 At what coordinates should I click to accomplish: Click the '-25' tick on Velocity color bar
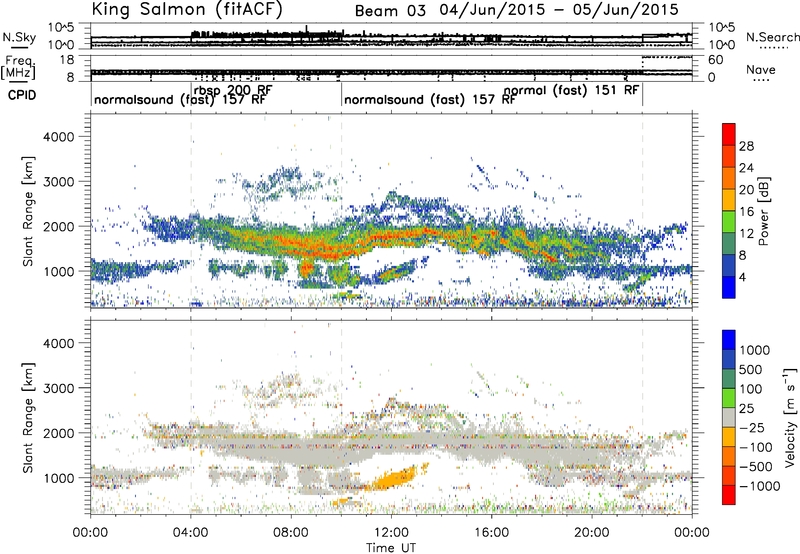751,428
